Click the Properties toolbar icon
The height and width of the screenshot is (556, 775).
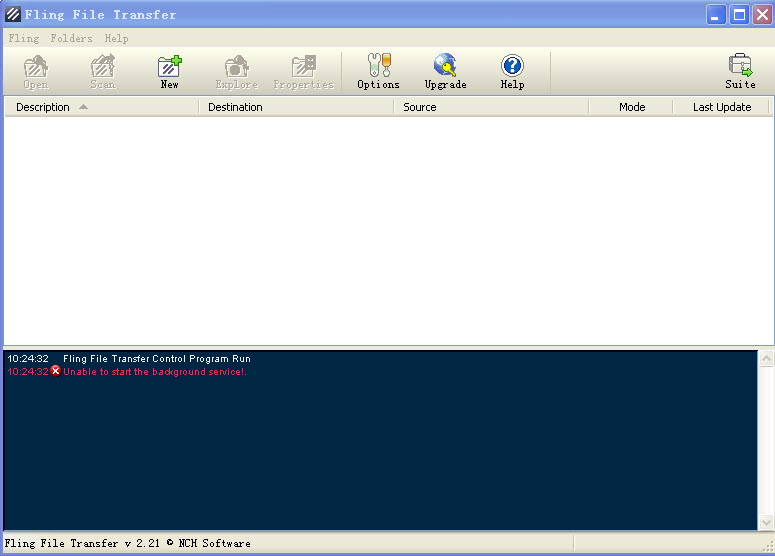[x=303, y=72]
